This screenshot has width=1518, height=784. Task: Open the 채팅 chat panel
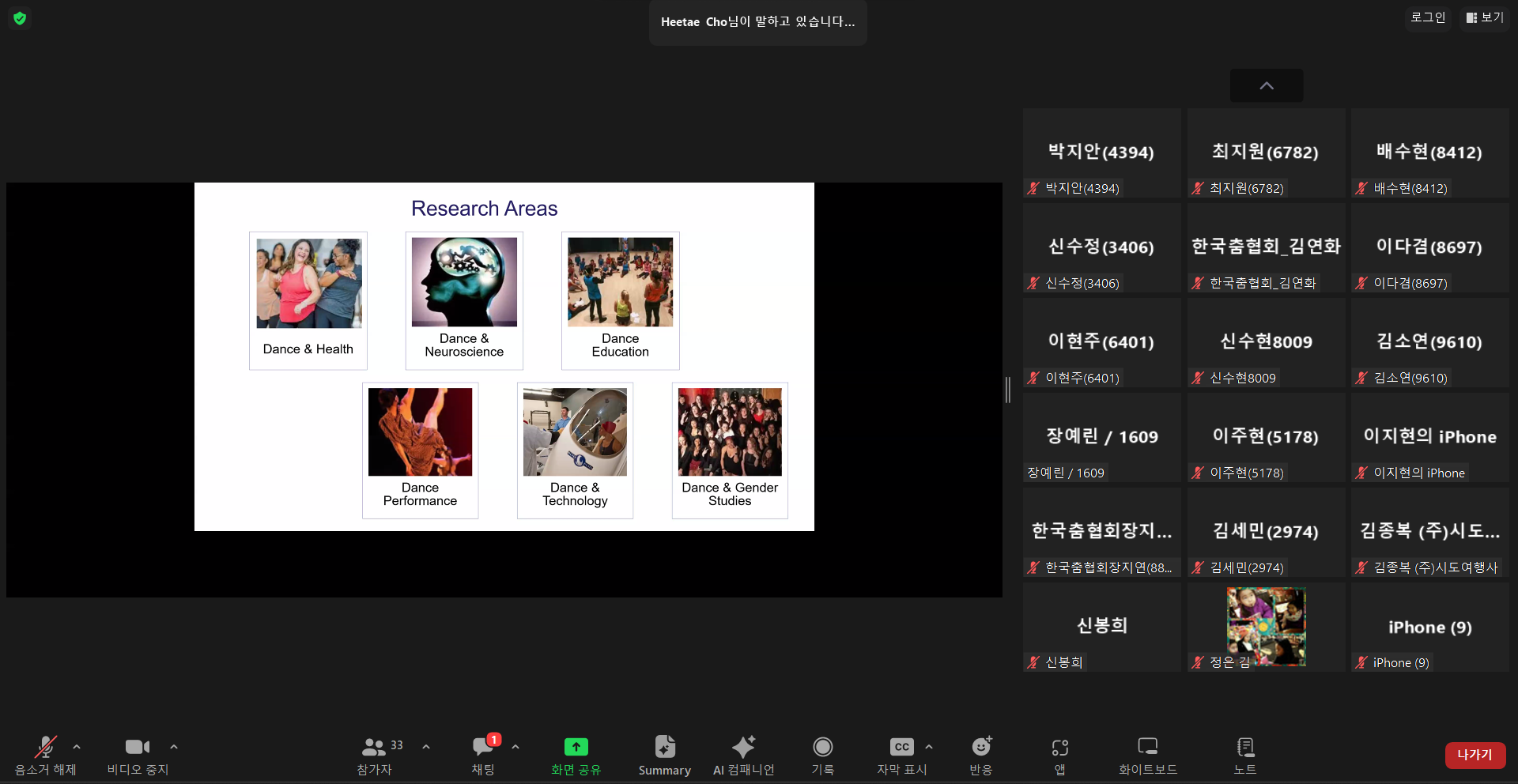[483, 756]
